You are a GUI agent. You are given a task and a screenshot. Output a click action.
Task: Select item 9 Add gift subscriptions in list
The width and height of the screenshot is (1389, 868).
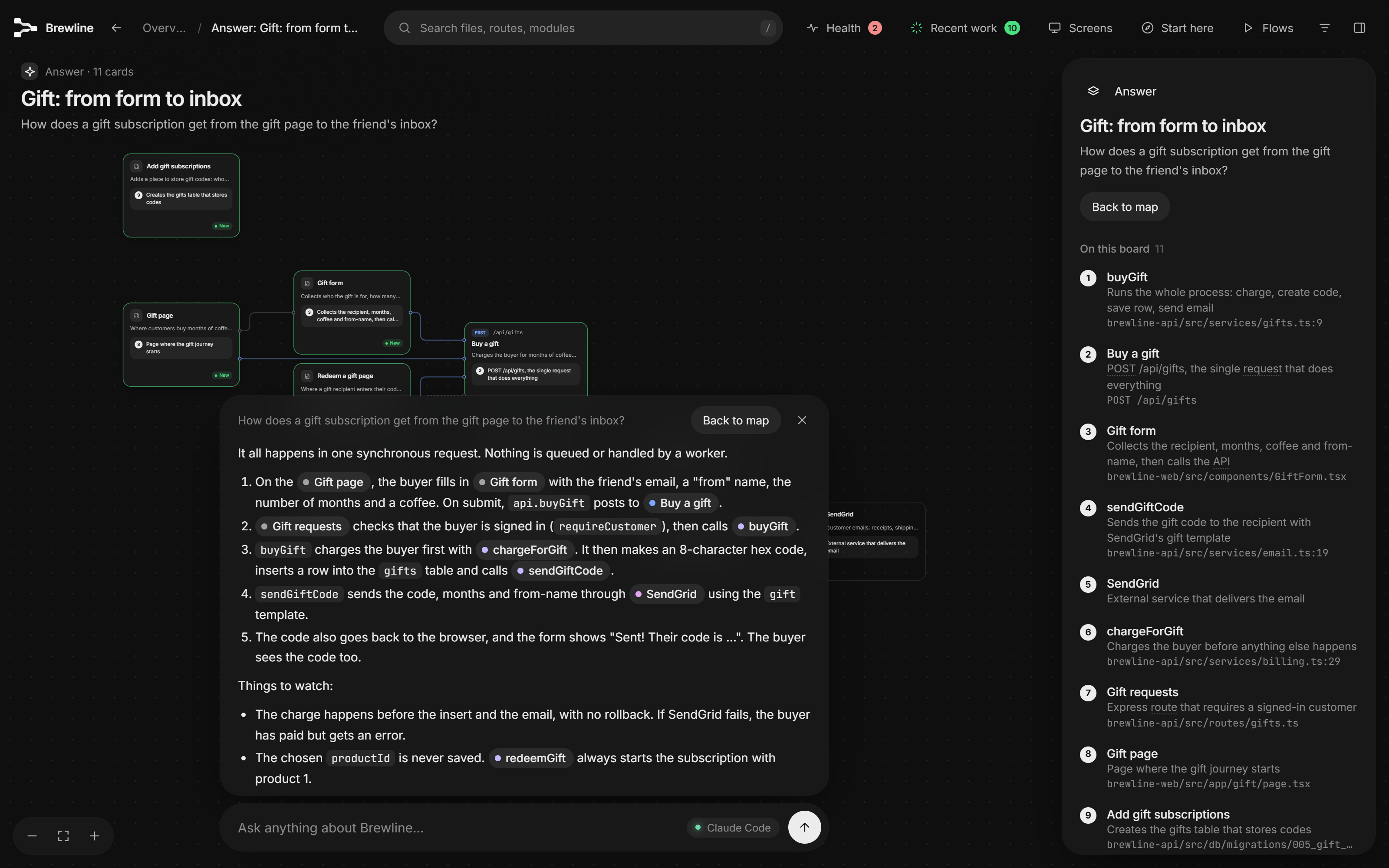tap(1218, 829)
